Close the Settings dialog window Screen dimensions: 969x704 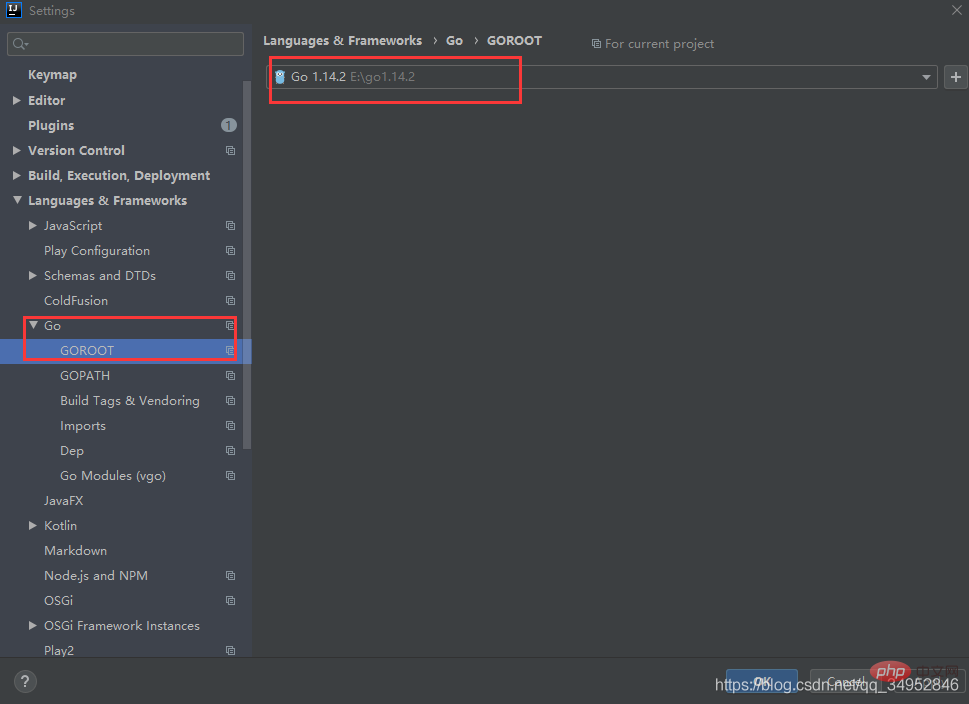point(957,10)
